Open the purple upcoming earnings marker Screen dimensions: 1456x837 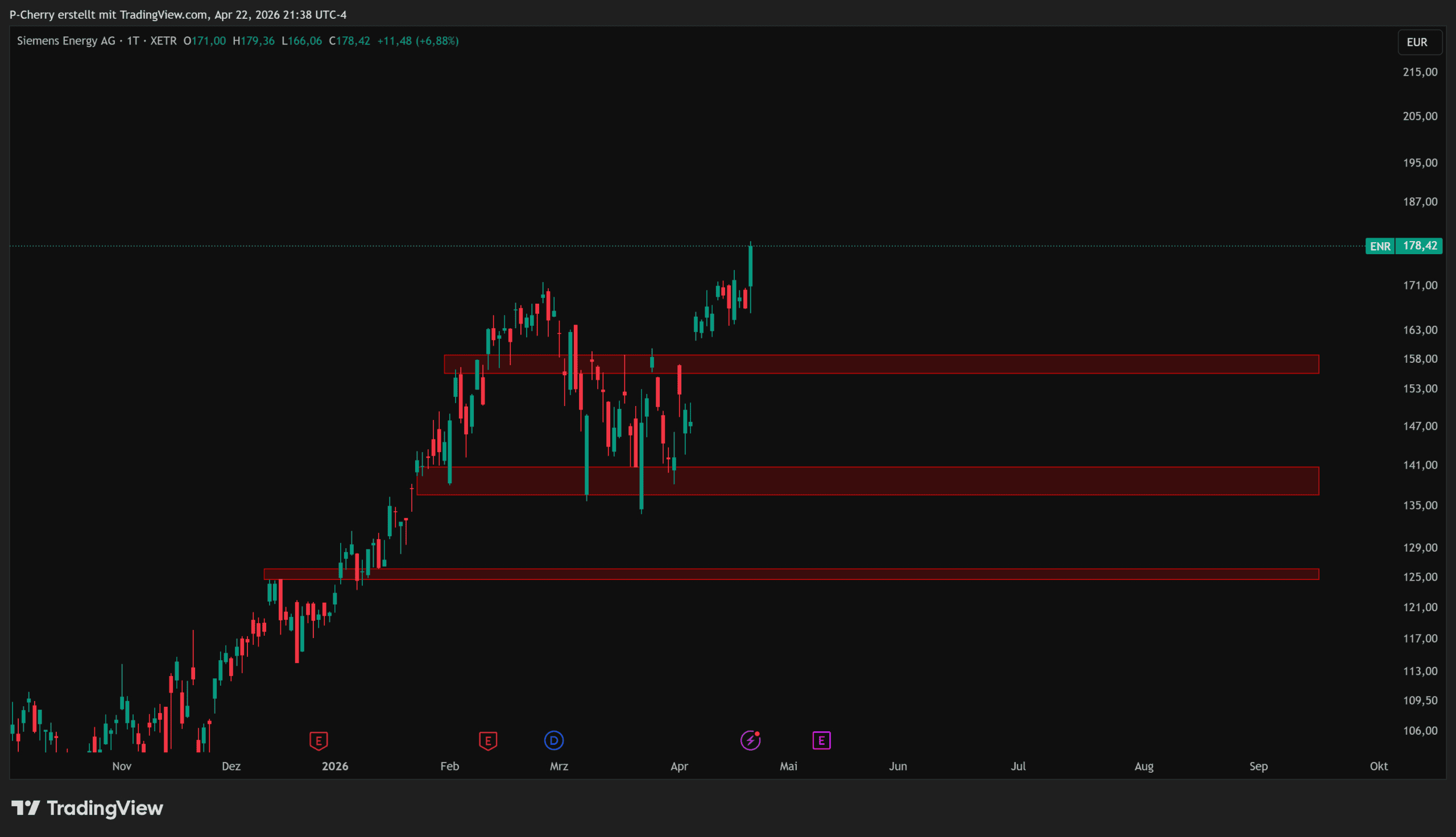pyautogui.click(x=821, y=740)
